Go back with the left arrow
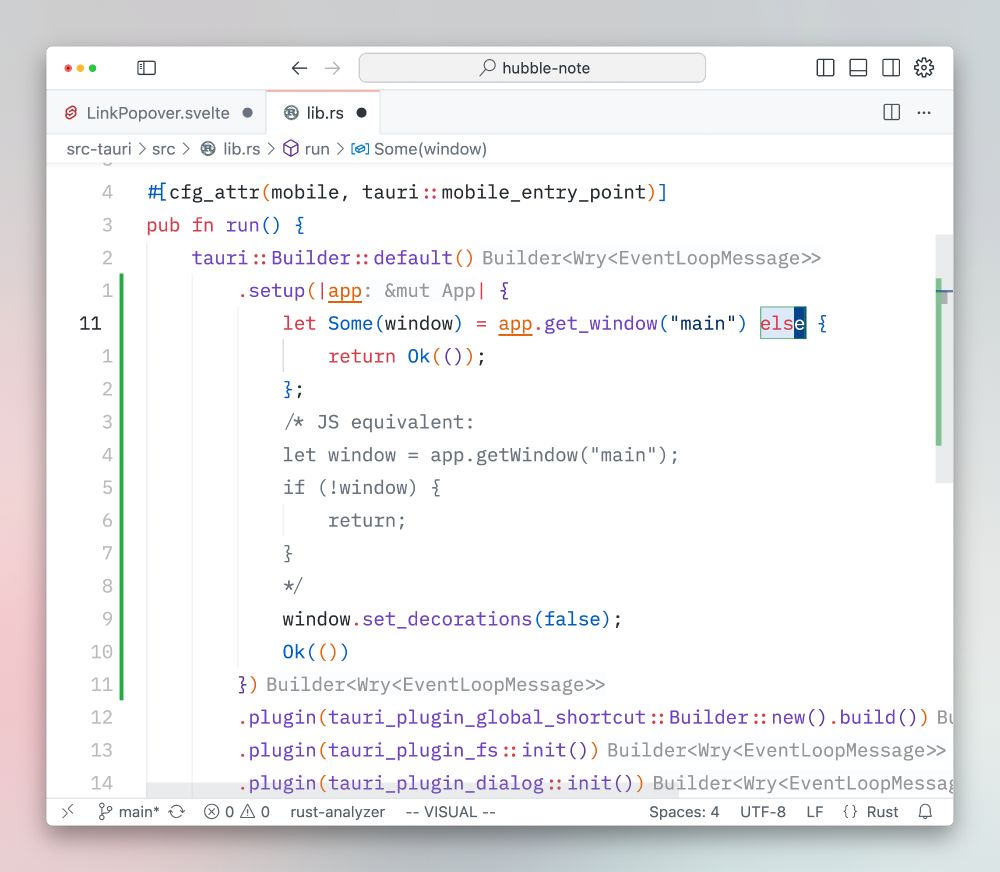 pos(299,68)
